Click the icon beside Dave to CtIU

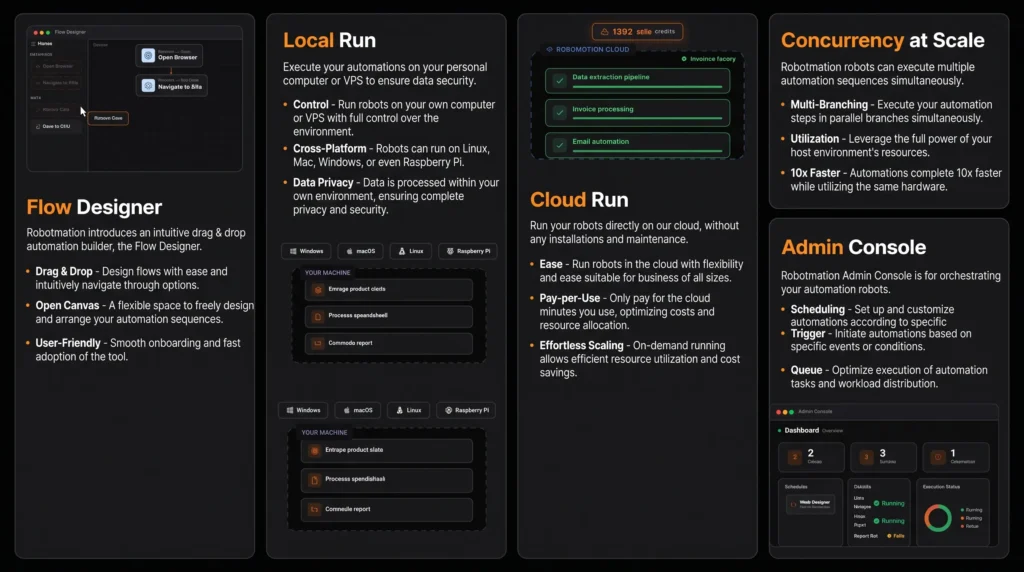38,126
